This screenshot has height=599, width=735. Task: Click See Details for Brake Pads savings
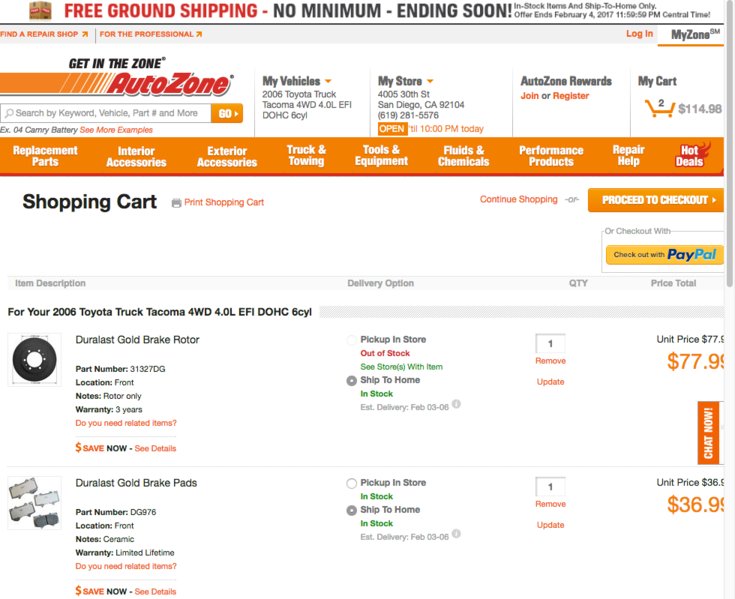click(155, 592)
